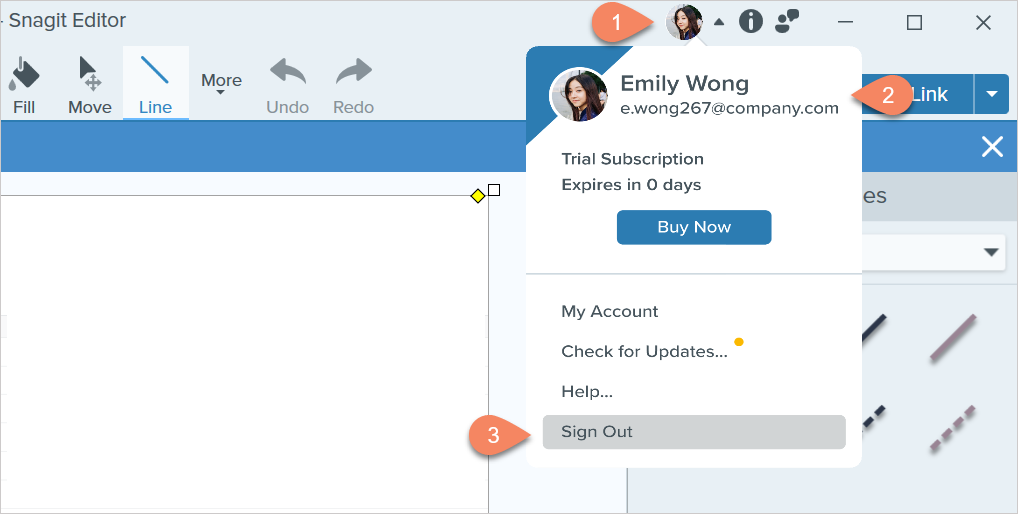The width and height of the screenshot is (1018, 514).
Task: Choose the solid mauve line quick style
Action: pos(952,337)
